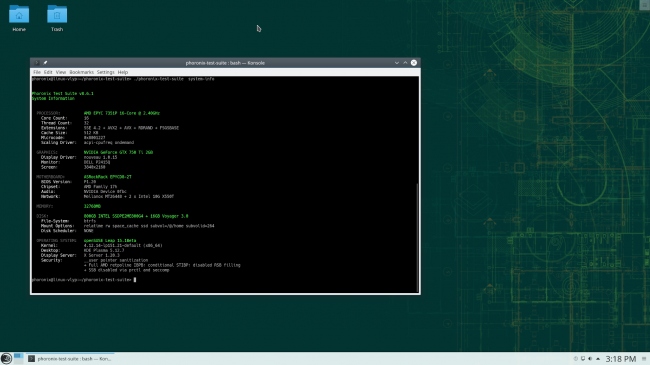Open the Settings menu in Konsole

(105, 72)
